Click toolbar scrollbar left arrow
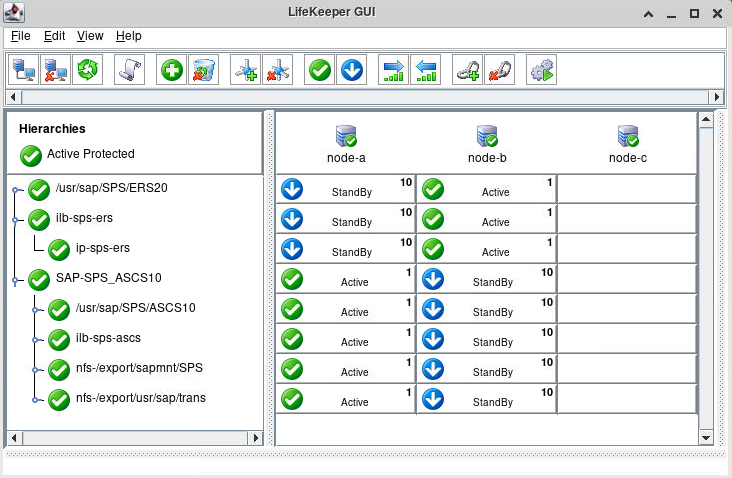Image resolution: width=732 pixels, height=478 pixels. pos(13,97)
